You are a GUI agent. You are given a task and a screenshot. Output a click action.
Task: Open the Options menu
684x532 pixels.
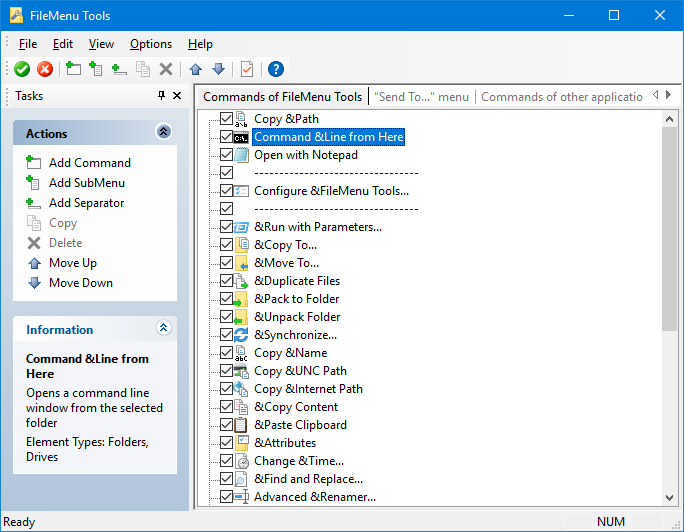pyautogui.click(x=151, y=44)
